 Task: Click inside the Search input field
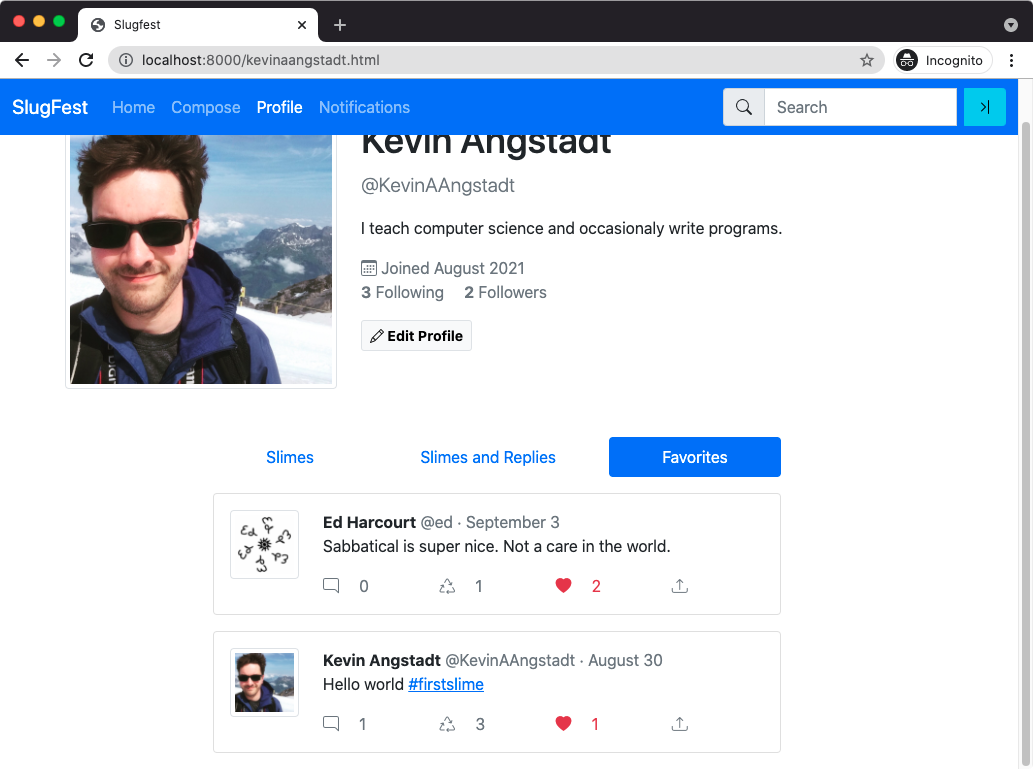(860, 107)
